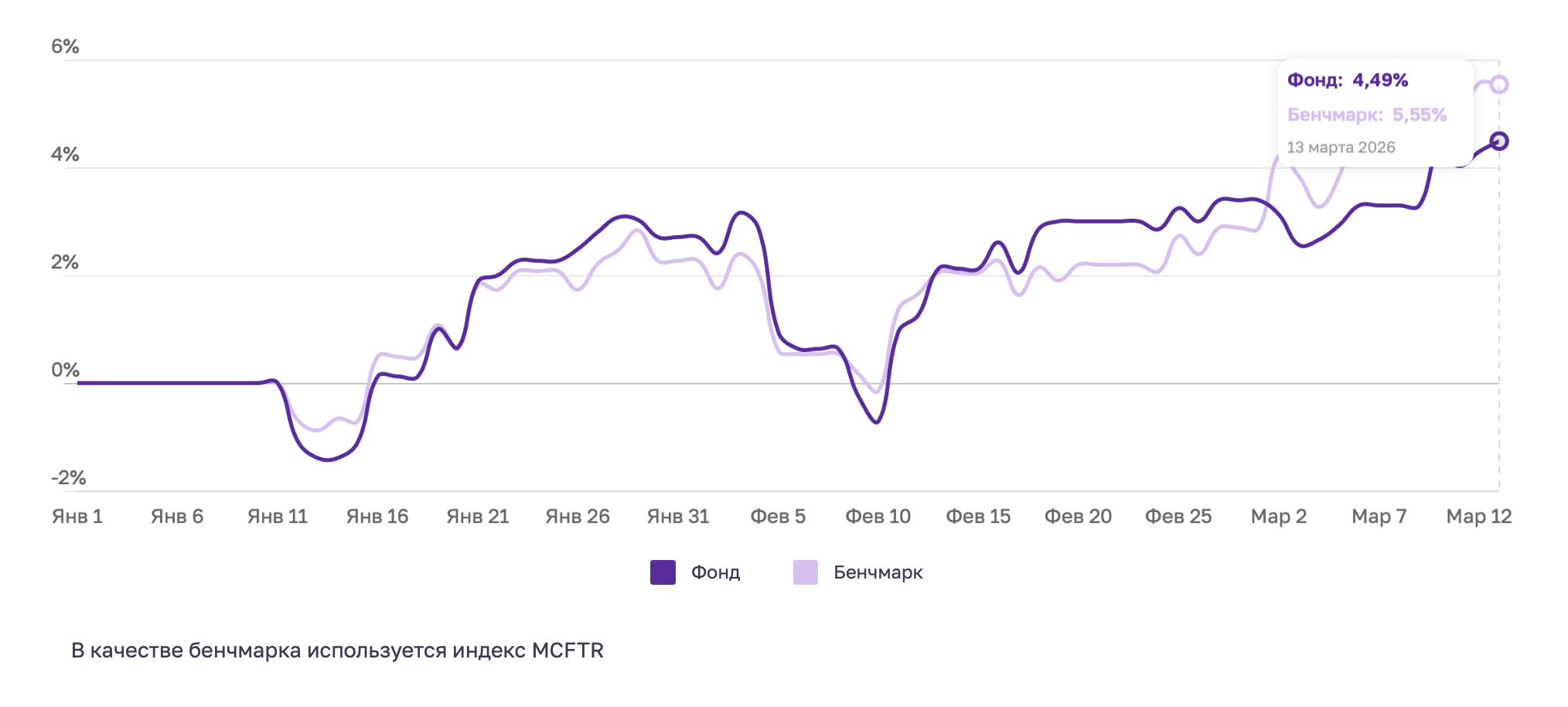Screen dimensions: 1568x707
Task: Select the Янв 16 x-axis label
Action: point(377,517)
